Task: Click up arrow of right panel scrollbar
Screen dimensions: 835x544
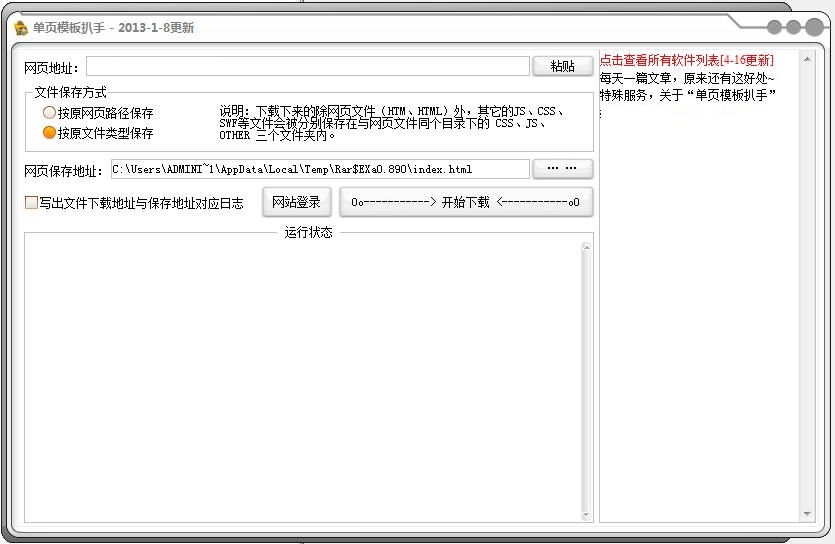Action: click(x=807, y=59)
